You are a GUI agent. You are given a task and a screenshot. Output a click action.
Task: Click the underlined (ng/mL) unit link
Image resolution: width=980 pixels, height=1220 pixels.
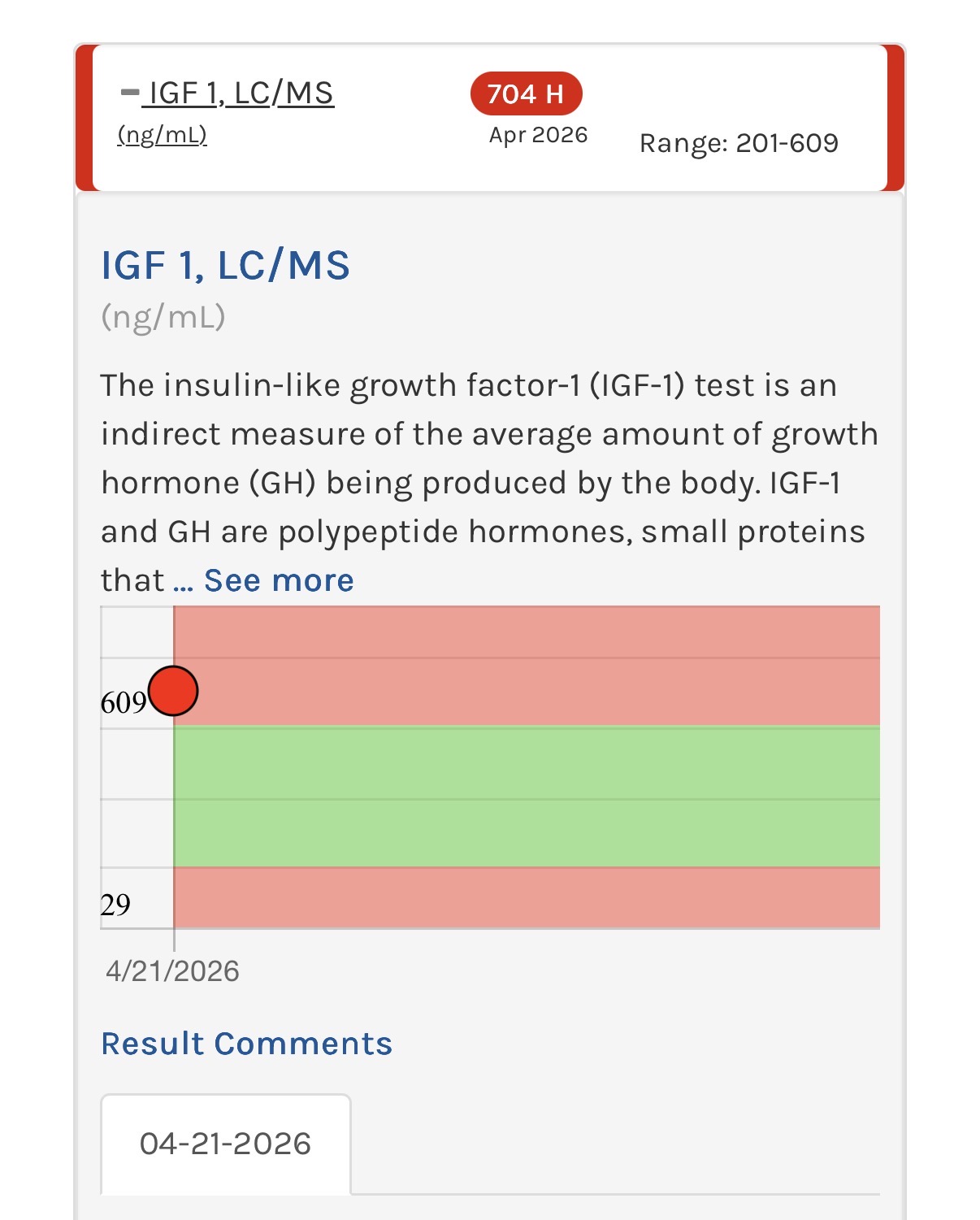163,134
